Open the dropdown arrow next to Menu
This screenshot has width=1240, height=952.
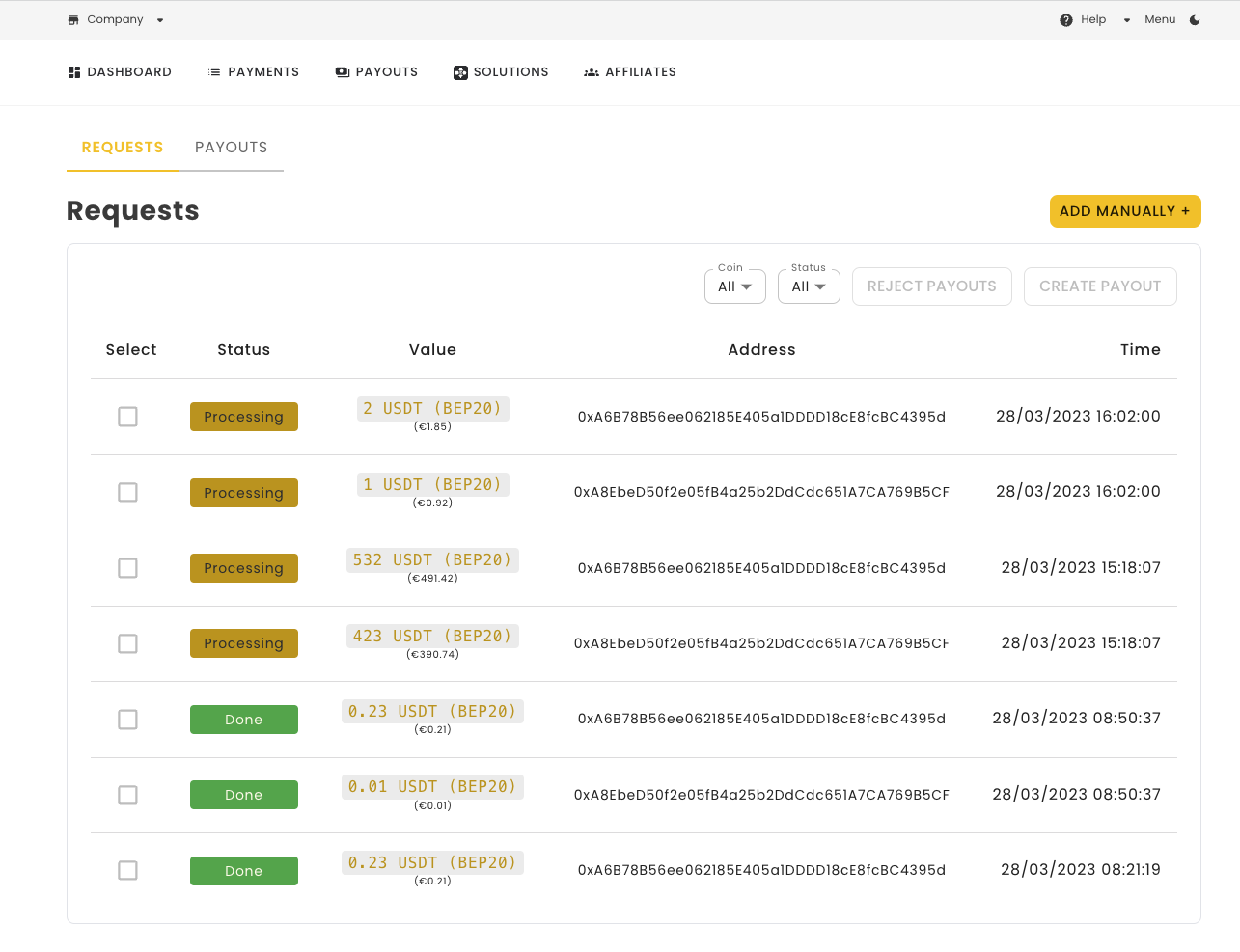tap(1127, 20)
